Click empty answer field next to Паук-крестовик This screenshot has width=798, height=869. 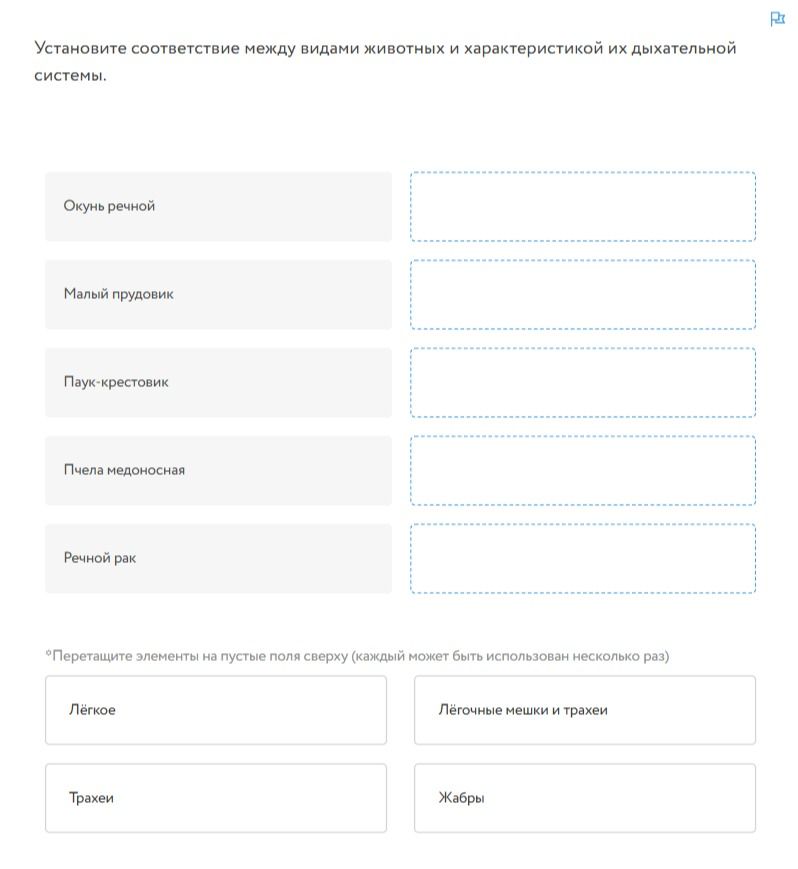(583, 382)
